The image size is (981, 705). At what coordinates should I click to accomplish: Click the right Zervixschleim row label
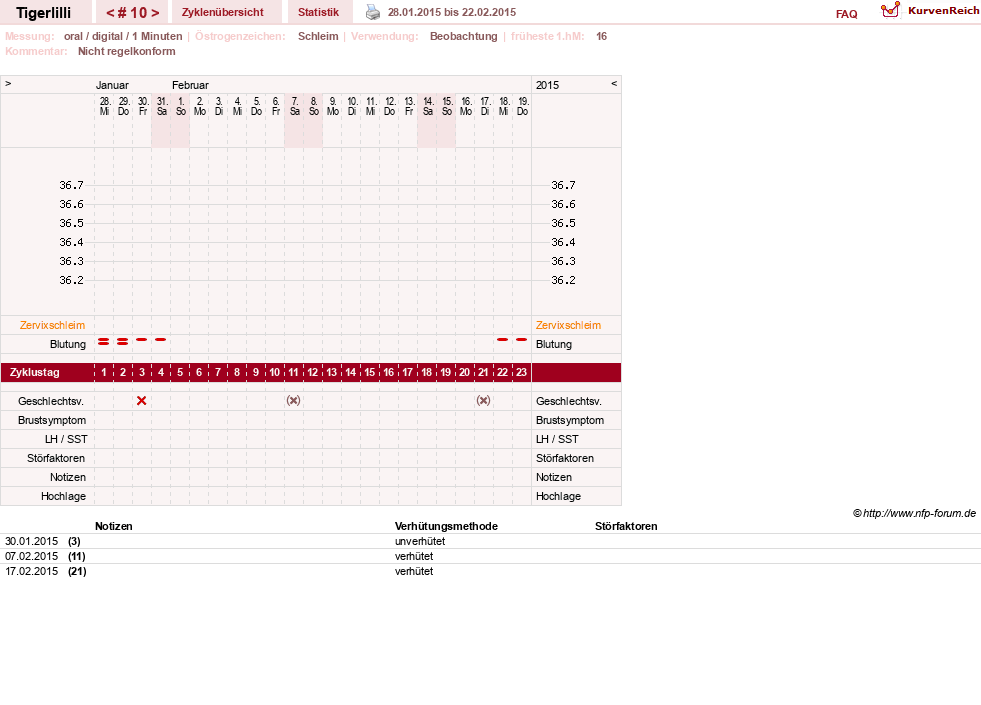(x=568, y=325)
